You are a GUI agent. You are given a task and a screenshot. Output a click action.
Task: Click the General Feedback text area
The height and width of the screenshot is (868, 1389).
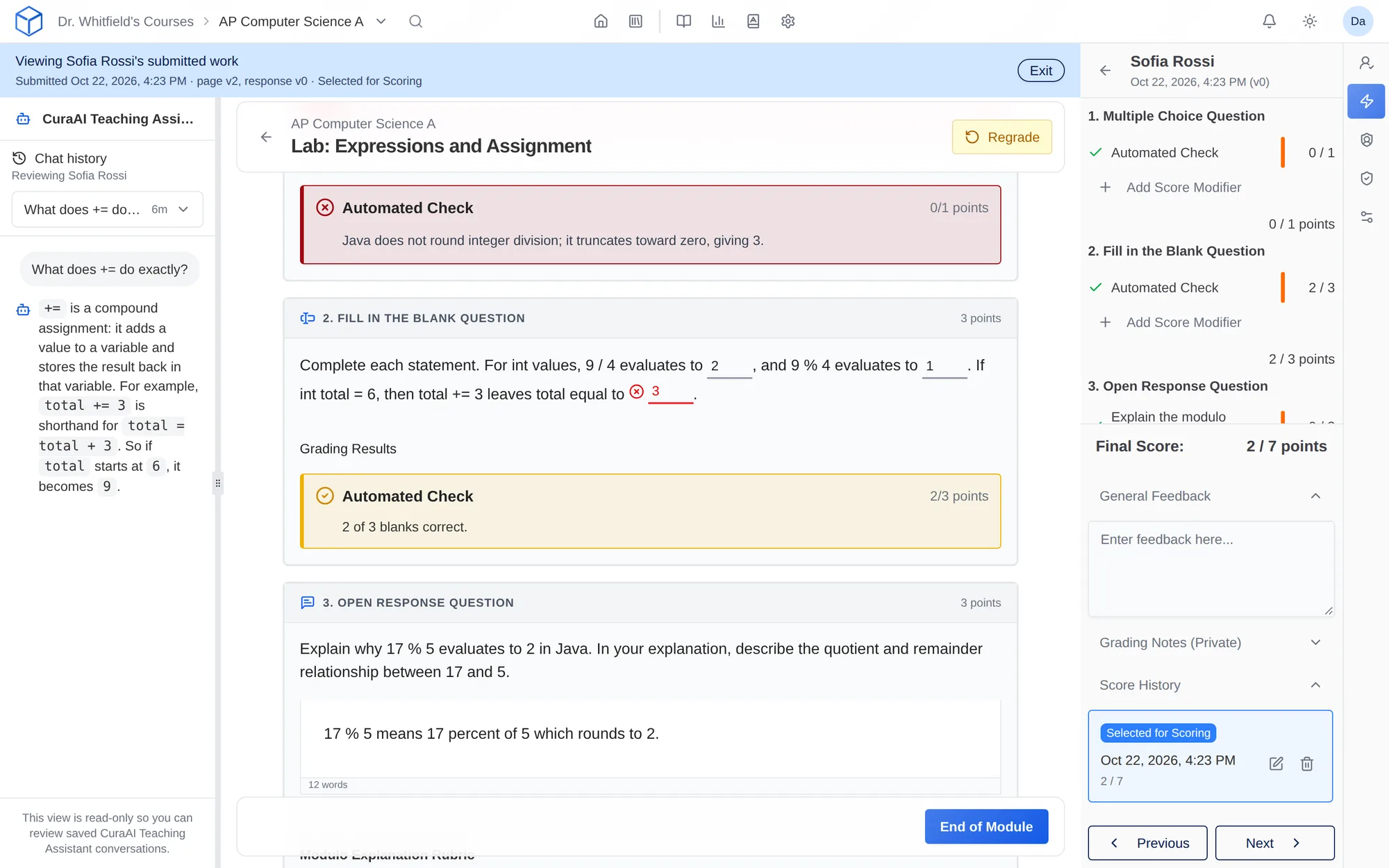pos(1211,569)
